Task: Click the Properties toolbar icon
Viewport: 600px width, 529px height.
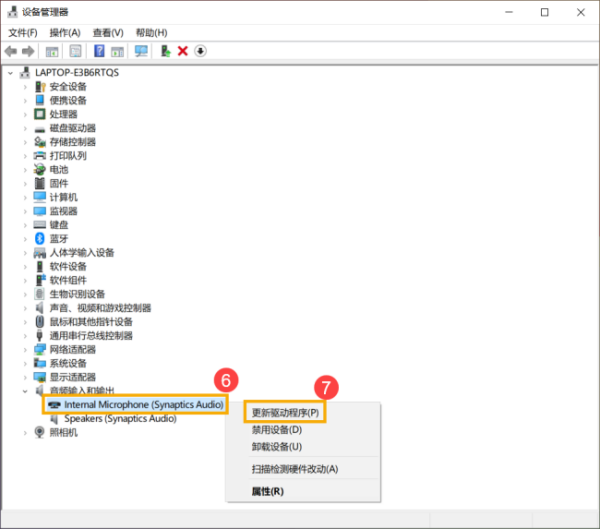Action: pyautogui.click(x=75, y=51)
